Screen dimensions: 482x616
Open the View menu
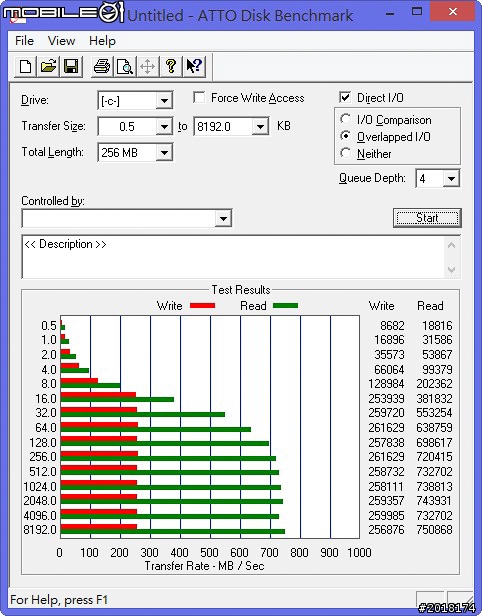[x=61, y=40]
